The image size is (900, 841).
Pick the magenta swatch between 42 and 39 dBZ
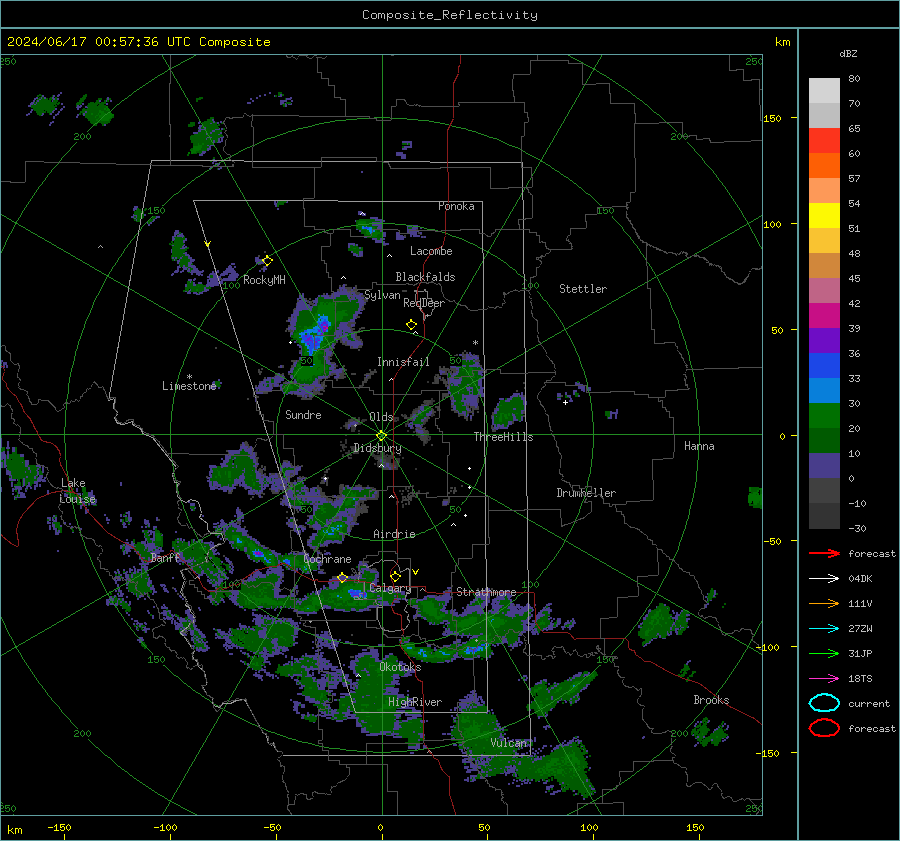(824, 316)
